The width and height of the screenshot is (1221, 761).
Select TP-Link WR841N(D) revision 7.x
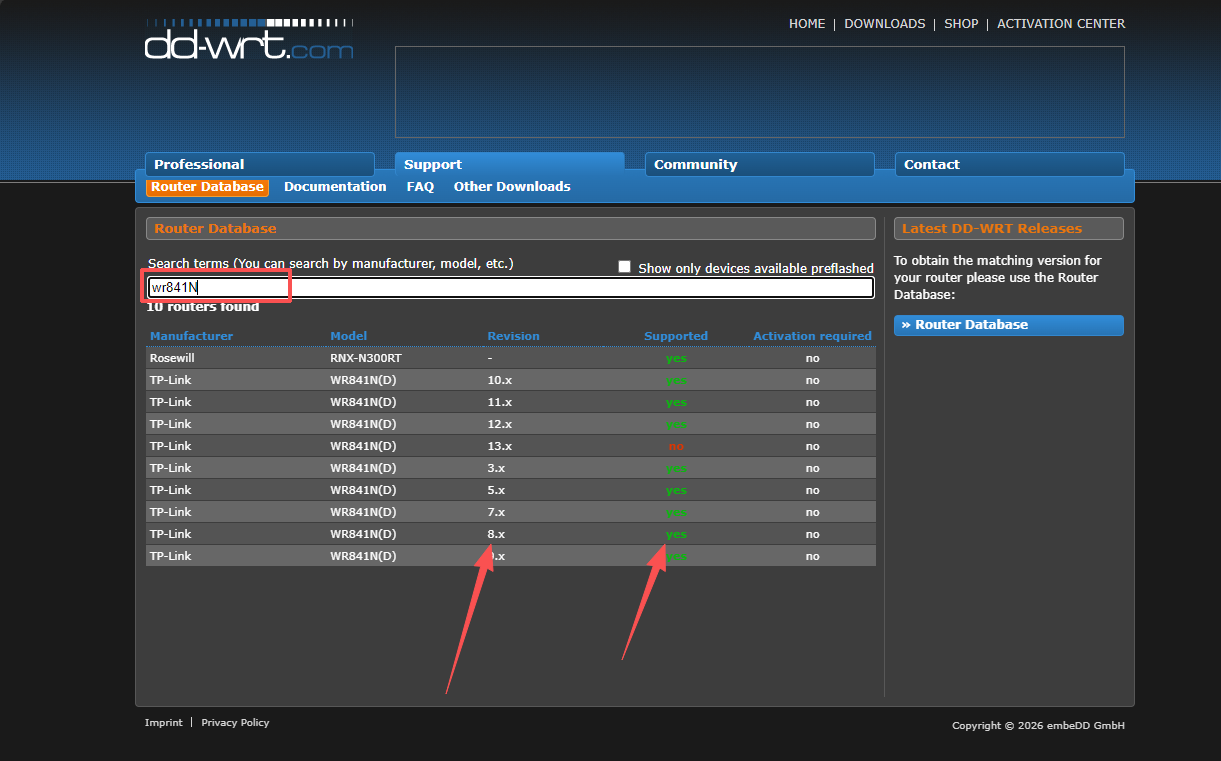click(x=511, y=512)
